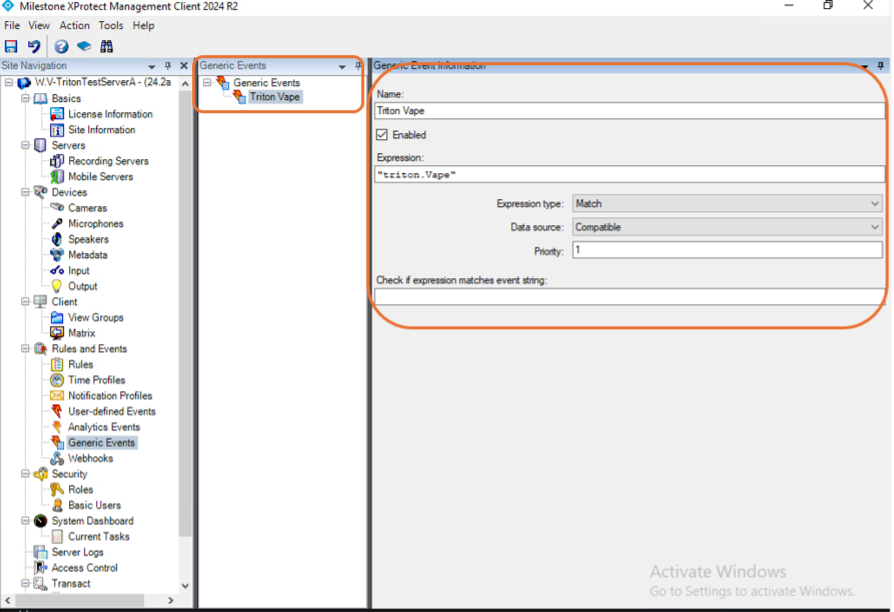Open the Help menu
Screen dimensions: 894x612
click(144, 26)
